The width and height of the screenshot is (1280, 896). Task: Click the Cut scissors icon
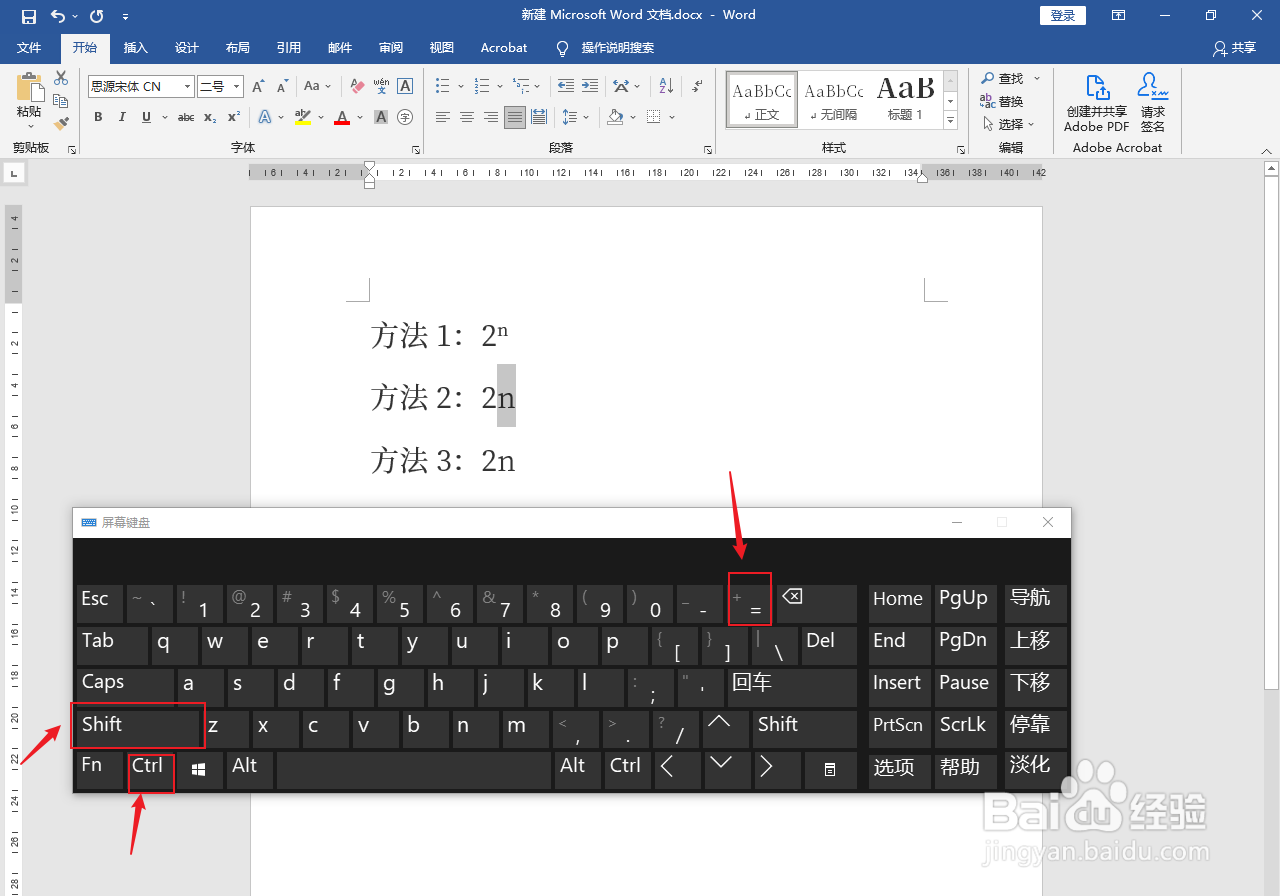[x=61, y=78]
